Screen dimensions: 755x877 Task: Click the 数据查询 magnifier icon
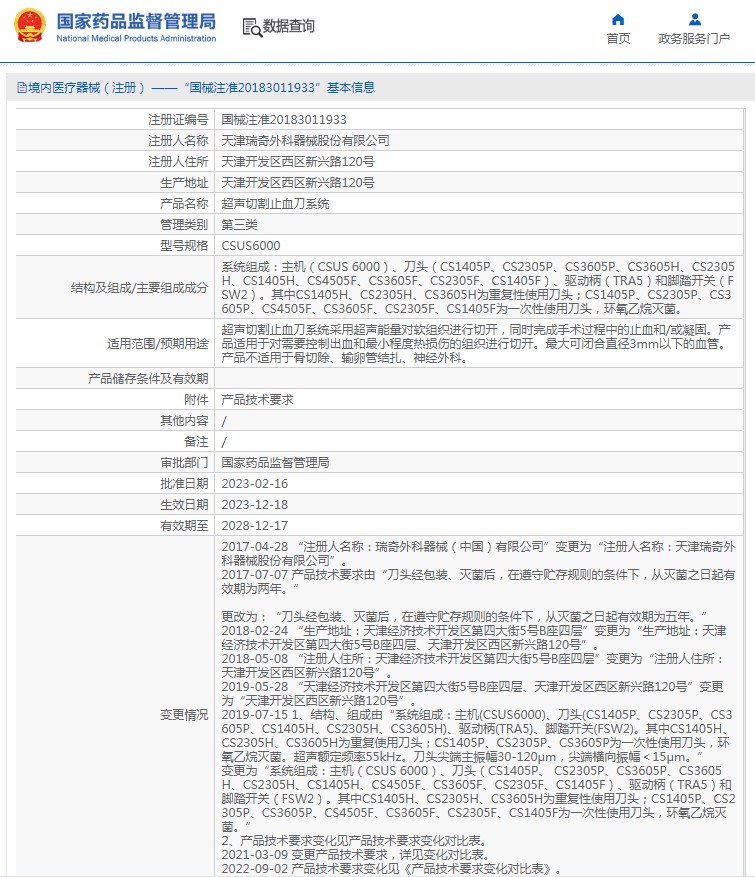click(252, 27)
